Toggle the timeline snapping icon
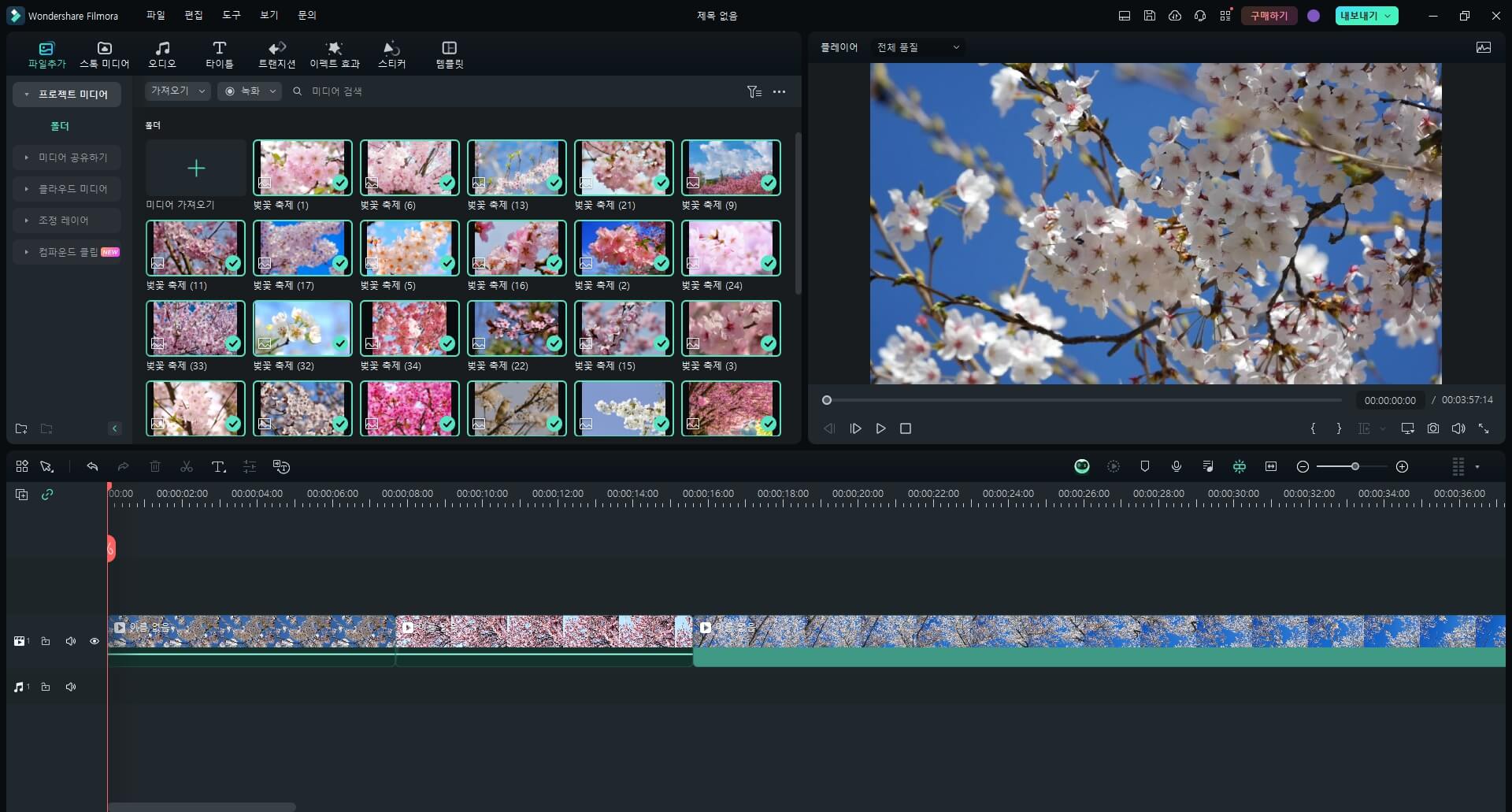The width and height of the screenshot is (1512, 812). [1240, 466]
